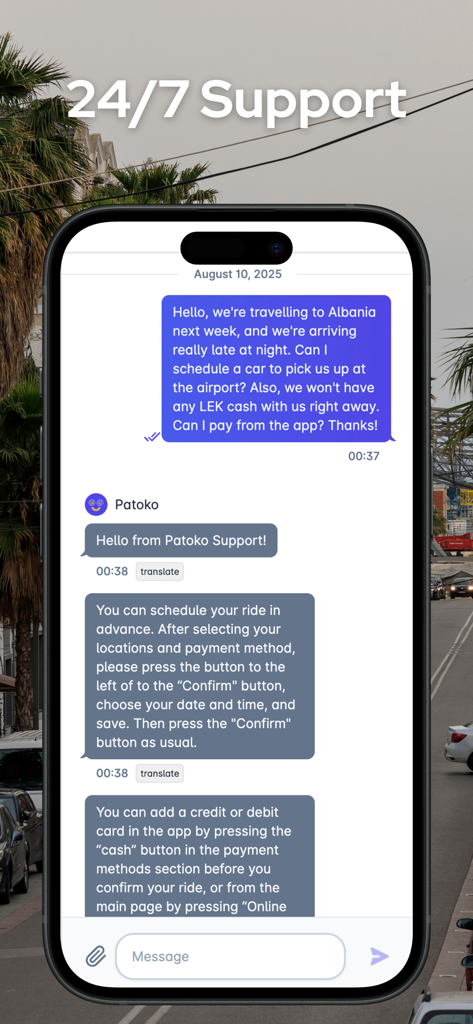Image resolution: width=473 pixels, height=1024 pixels.
Task: Open the Patoko smiley avatar
Action: [x=96, y=504]
